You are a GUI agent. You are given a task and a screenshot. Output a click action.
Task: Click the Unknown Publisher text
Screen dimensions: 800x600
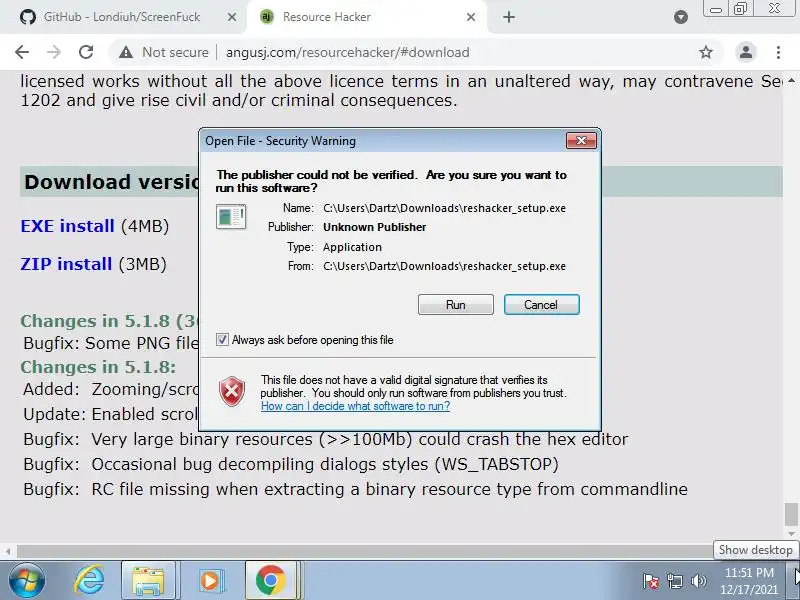point(374,227)
